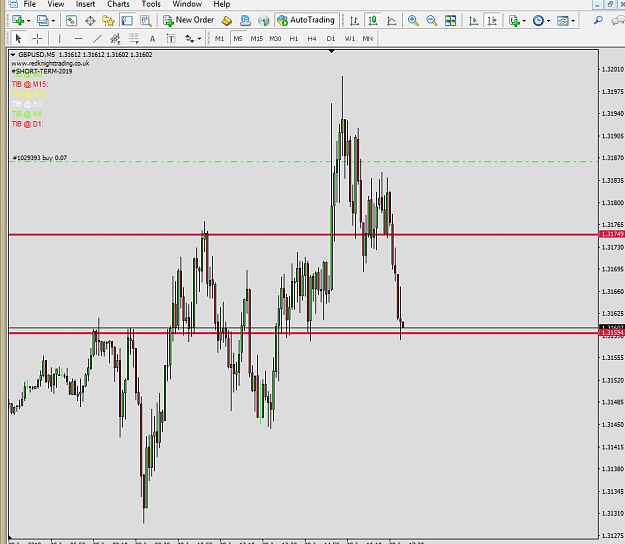The width and height of the screenshot is (625, 544).
Task: Open the View menu
Action: (x=55, y=4)
